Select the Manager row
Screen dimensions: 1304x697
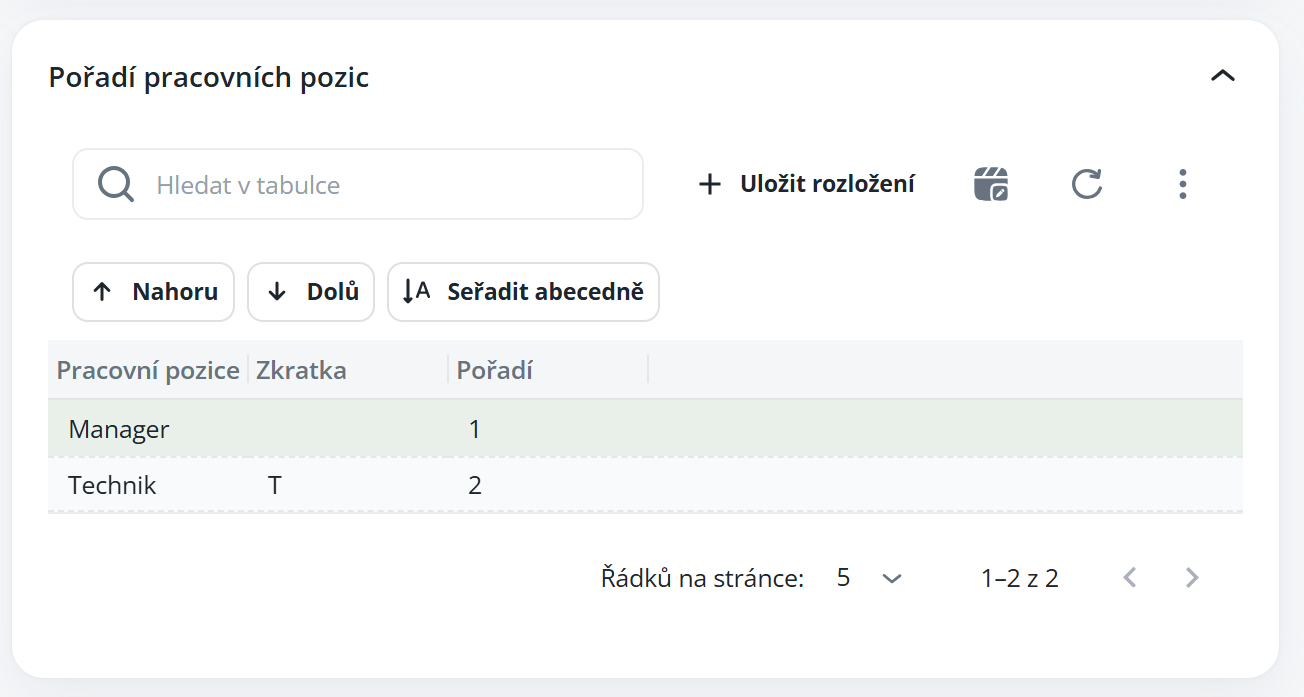[119, 429]
